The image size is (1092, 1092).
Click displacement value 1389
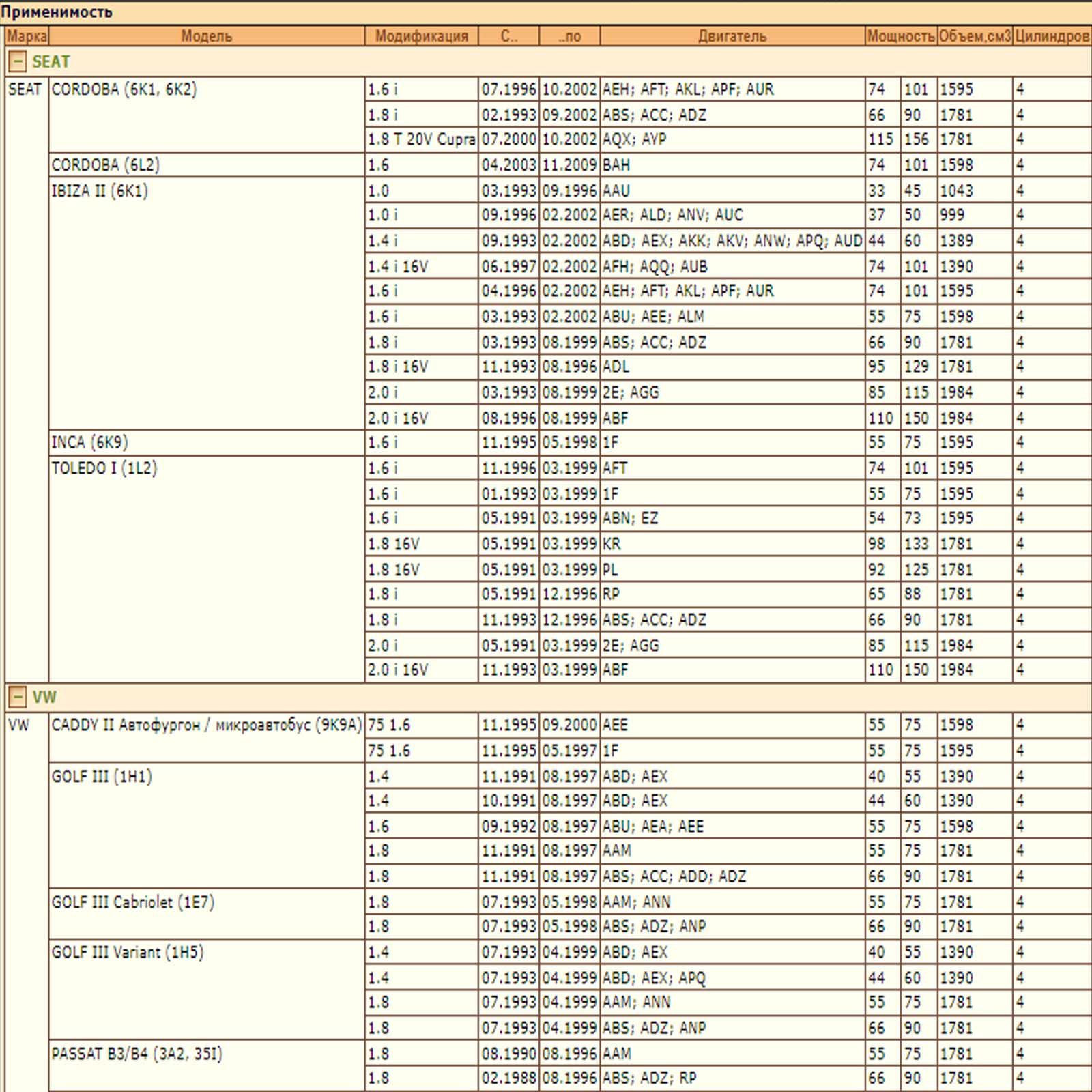point(957,240)
